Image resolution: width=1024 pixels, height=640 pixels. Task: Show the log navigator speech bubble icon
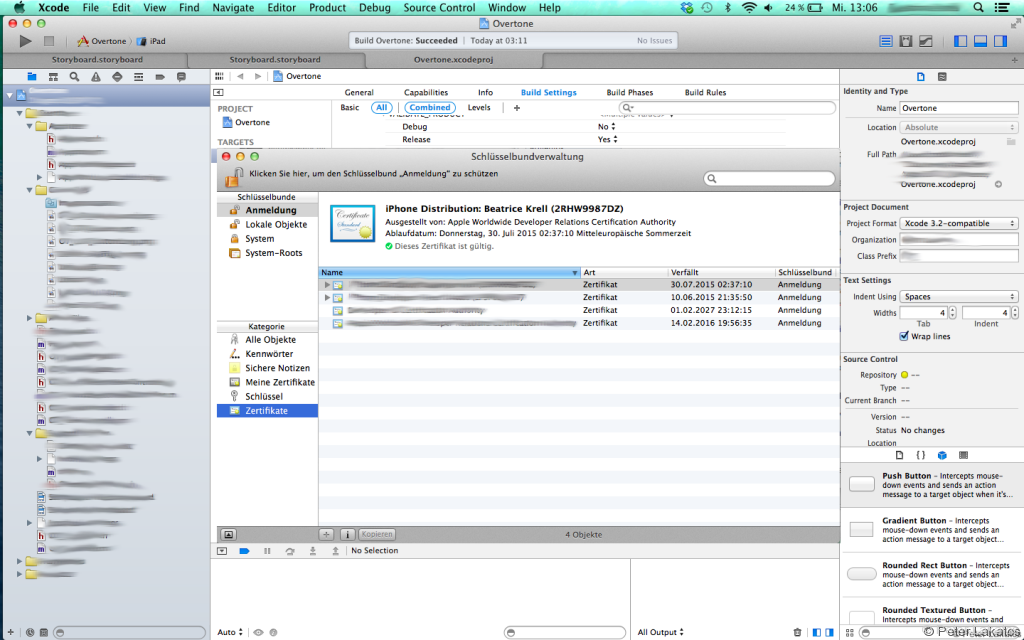[x=182, y=77]
